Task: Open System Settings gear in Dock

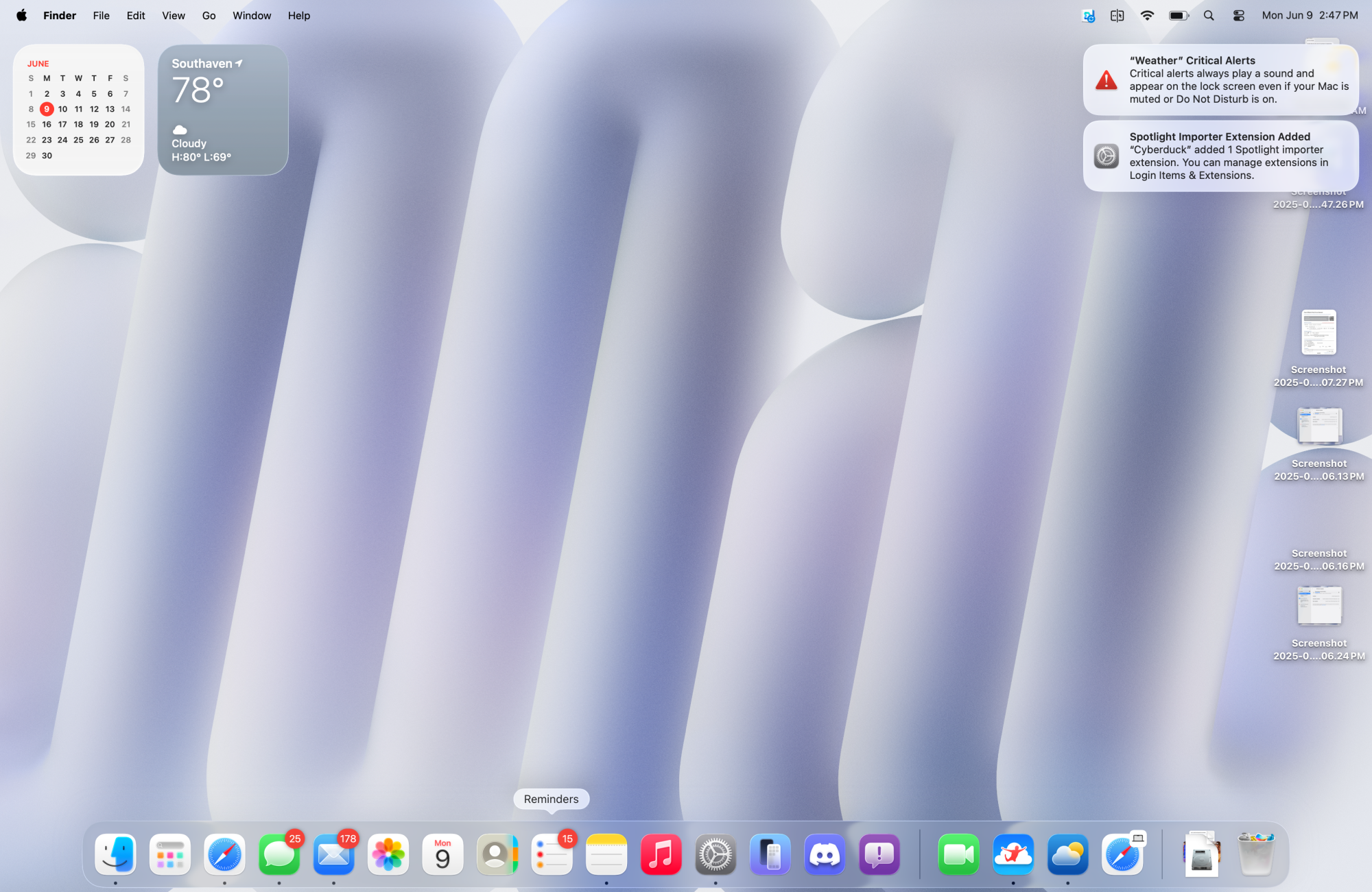Action: pos(715,854)
